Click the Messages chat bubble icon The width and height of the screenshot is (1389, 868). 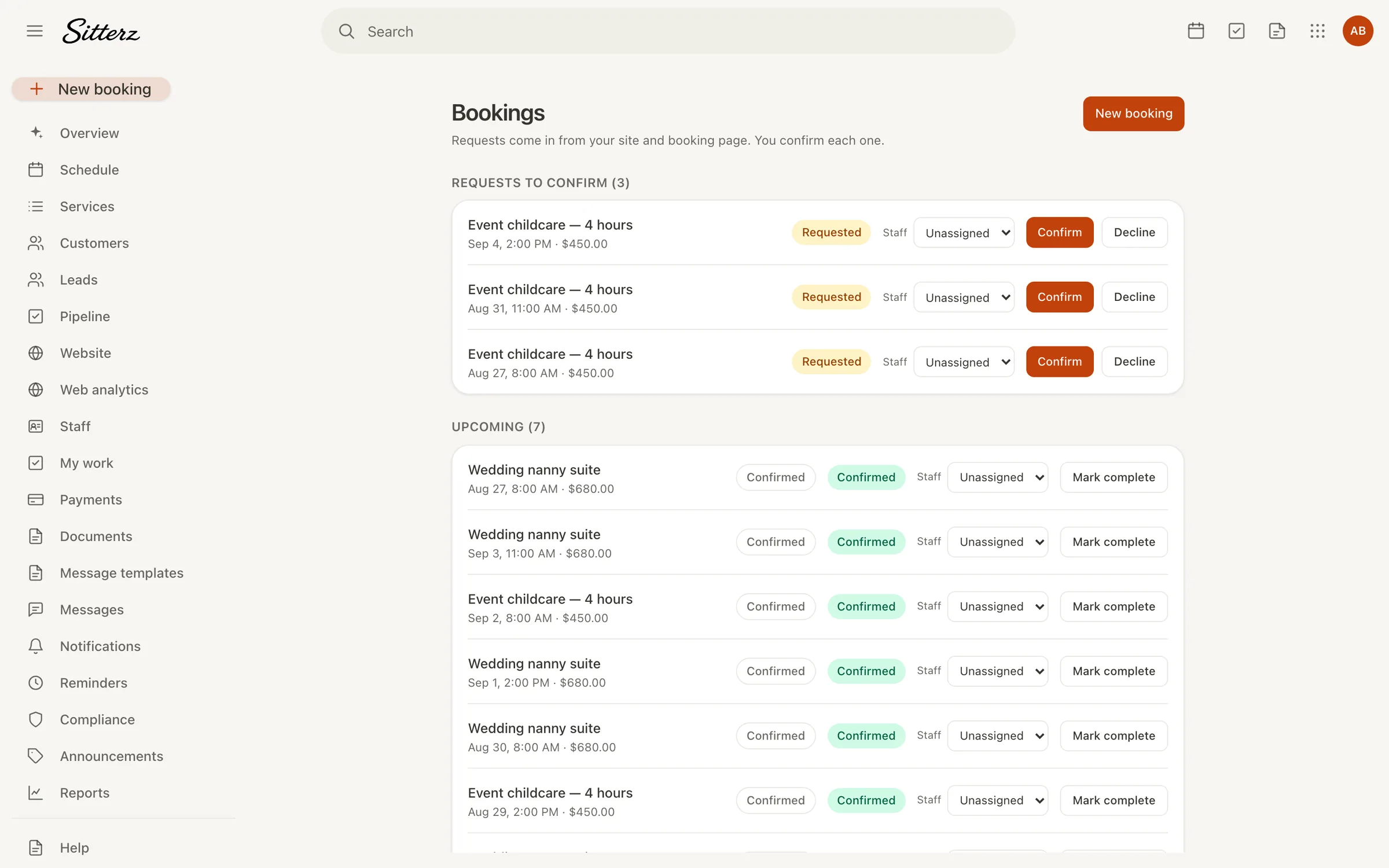pyautogui.click(x=36, y=609)
